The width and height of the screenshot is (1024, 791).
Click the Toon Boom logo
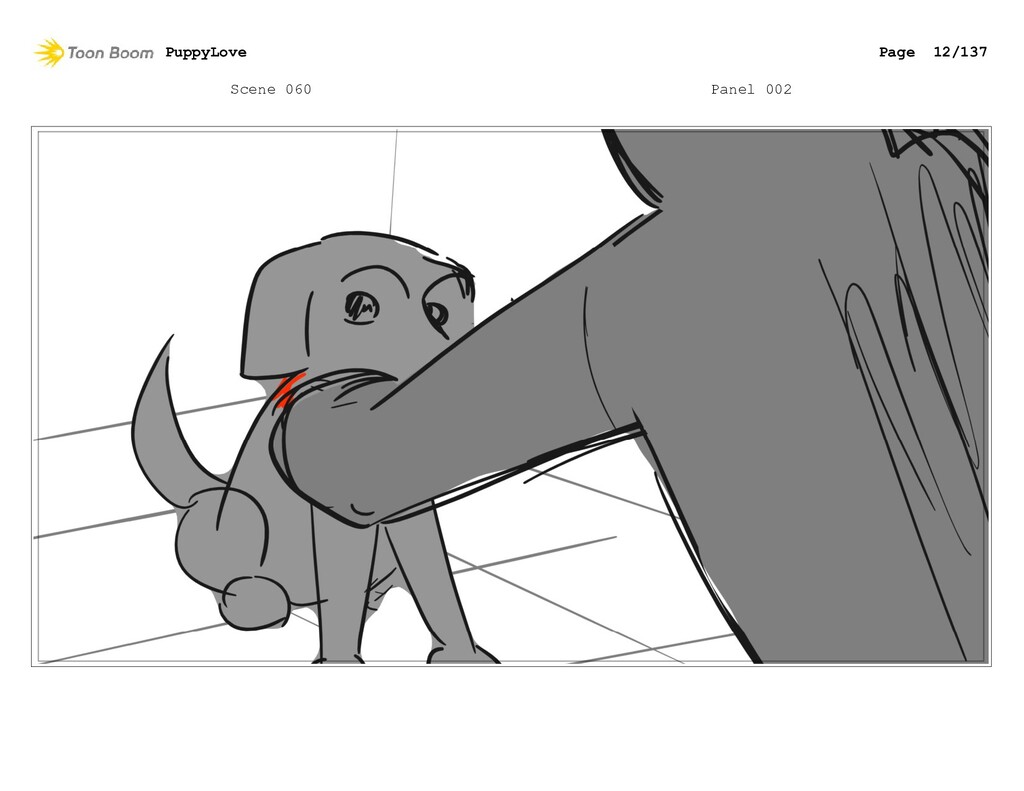pos(94,52)
